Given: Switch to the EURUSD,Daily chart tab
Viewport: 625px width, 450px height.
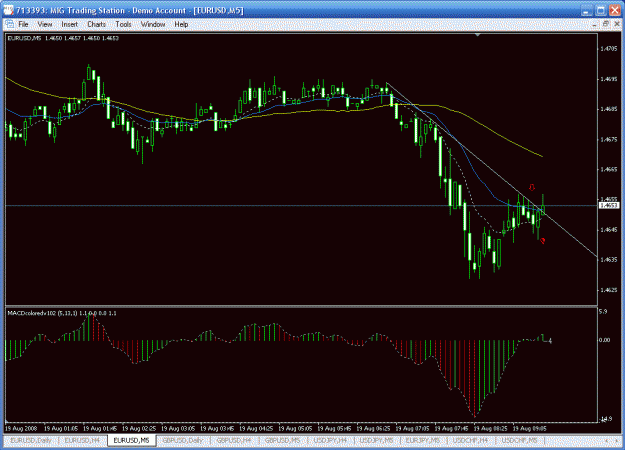Looking at the screenshot, I should point(31,440).
